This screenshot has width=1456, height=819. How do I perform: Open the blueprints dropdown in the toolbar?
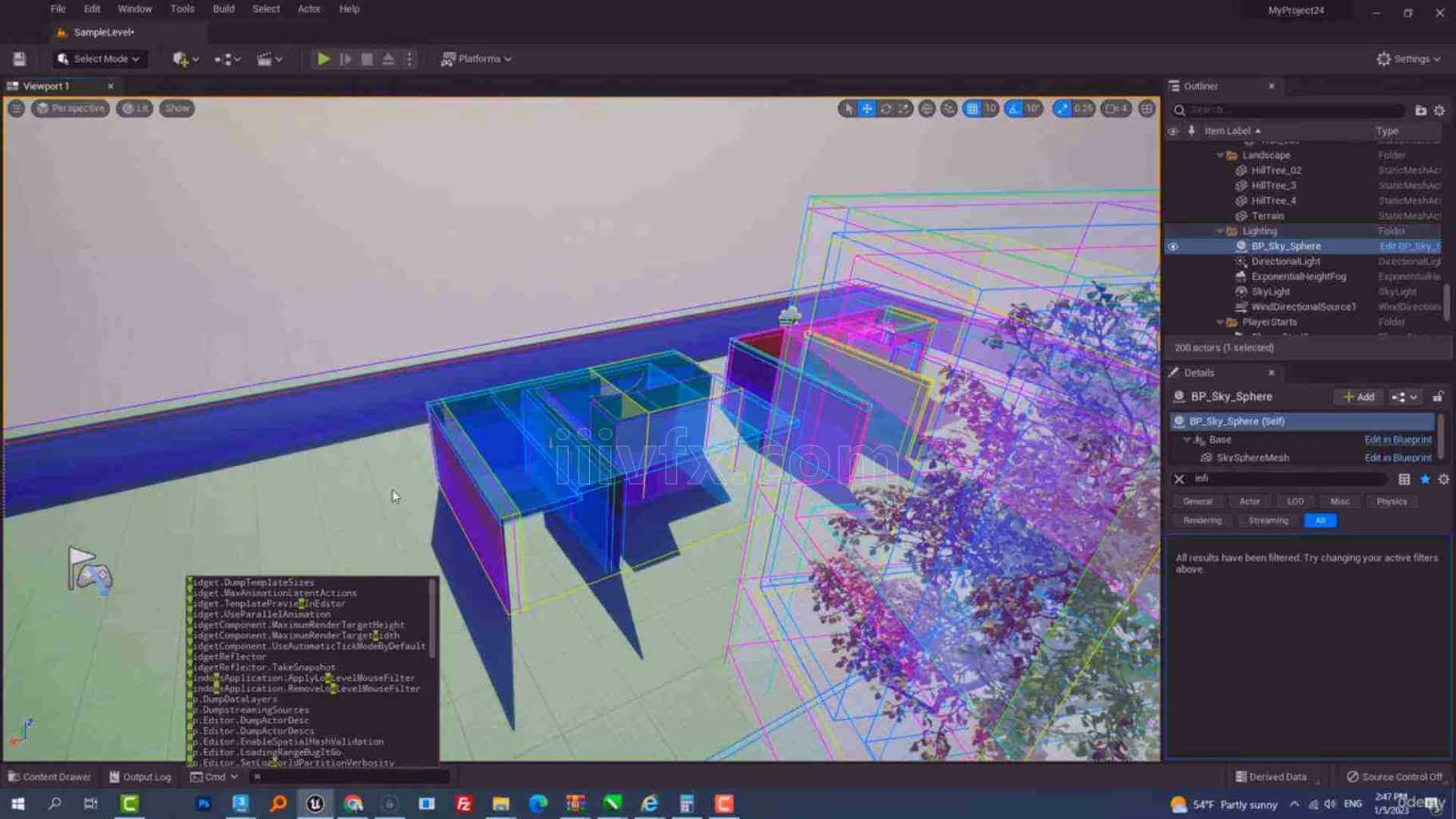227,59
